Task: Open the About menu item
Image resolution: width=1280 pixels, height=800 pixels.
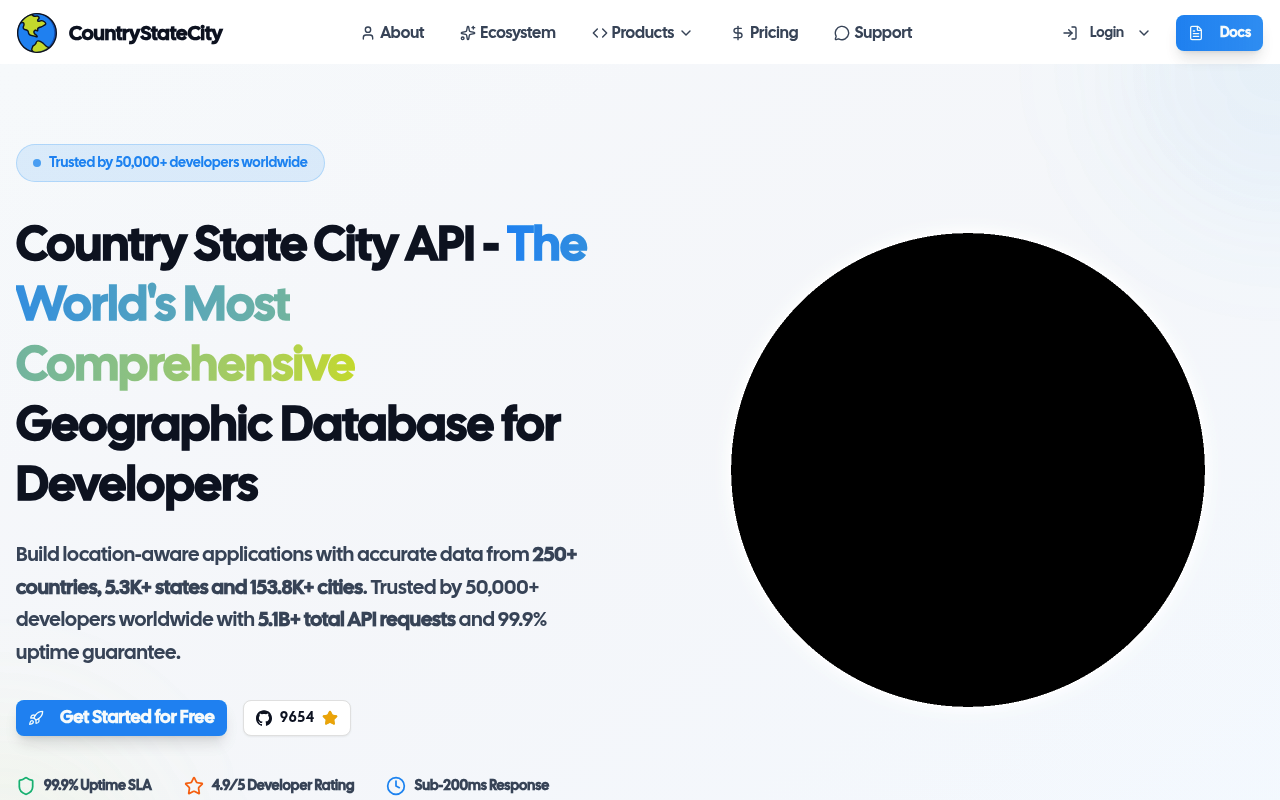Action: point(392,33)
